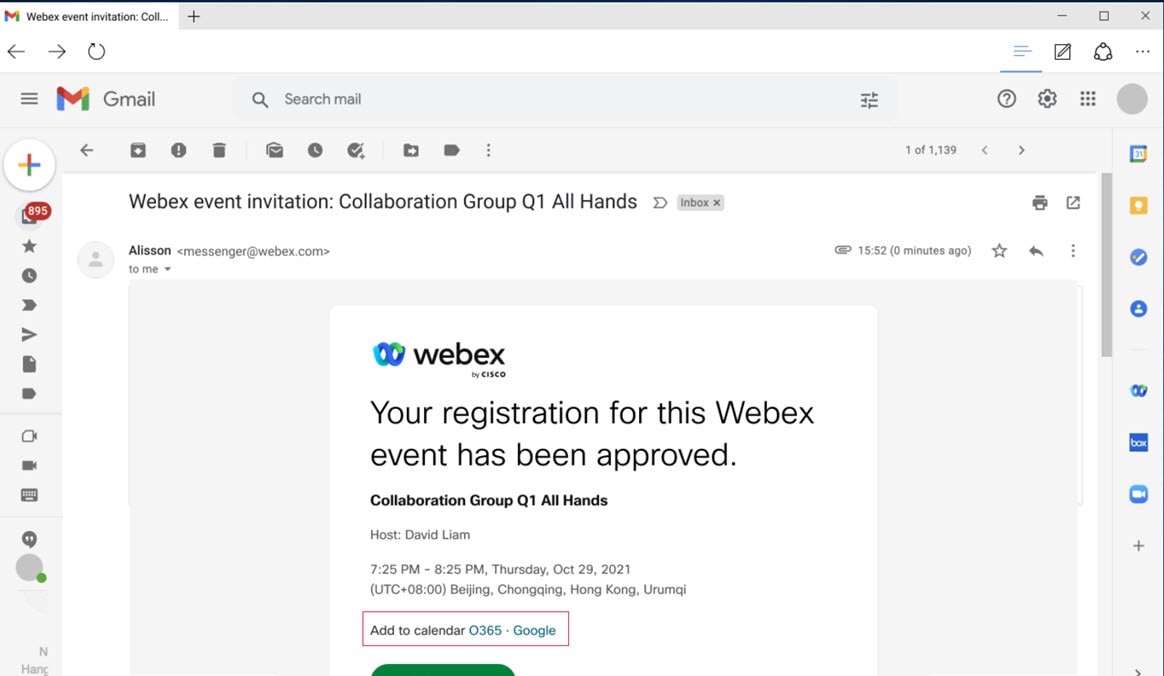Archive this Webex invitation email

point(138,150)
